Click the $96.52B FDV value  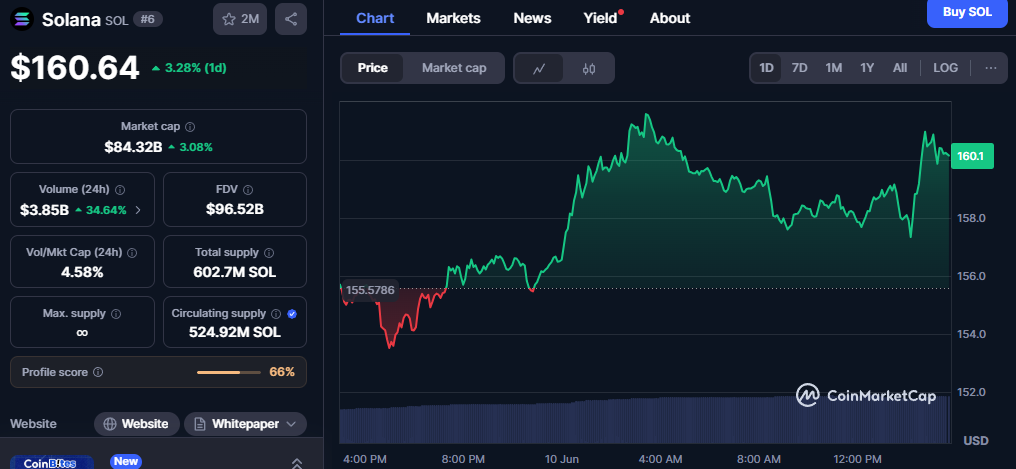click(x=235, y=209)
